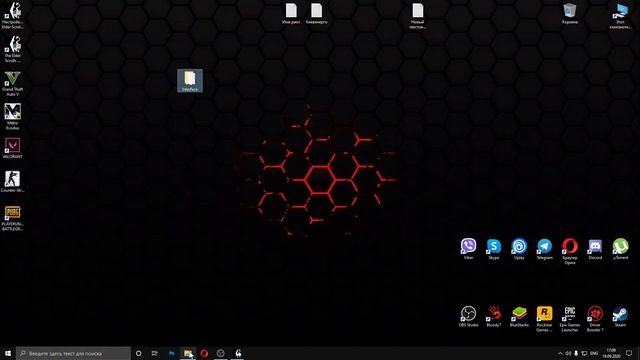
Task: Select the new text document file at desktop top
Action: coord(418,16)
